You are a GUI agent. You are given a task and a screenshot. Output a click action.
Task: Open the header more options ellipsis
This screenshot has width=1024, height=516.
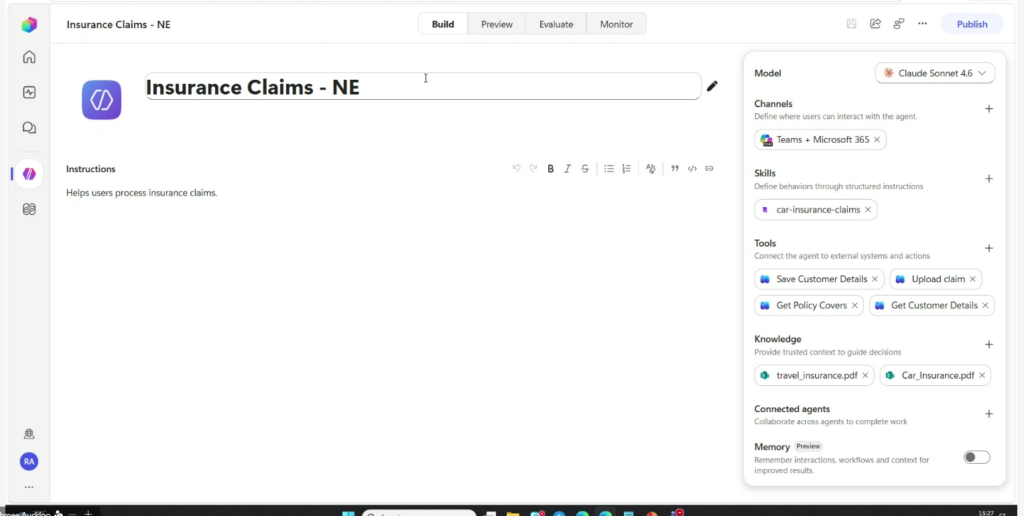pyautogui.click(x=922, y=24)
